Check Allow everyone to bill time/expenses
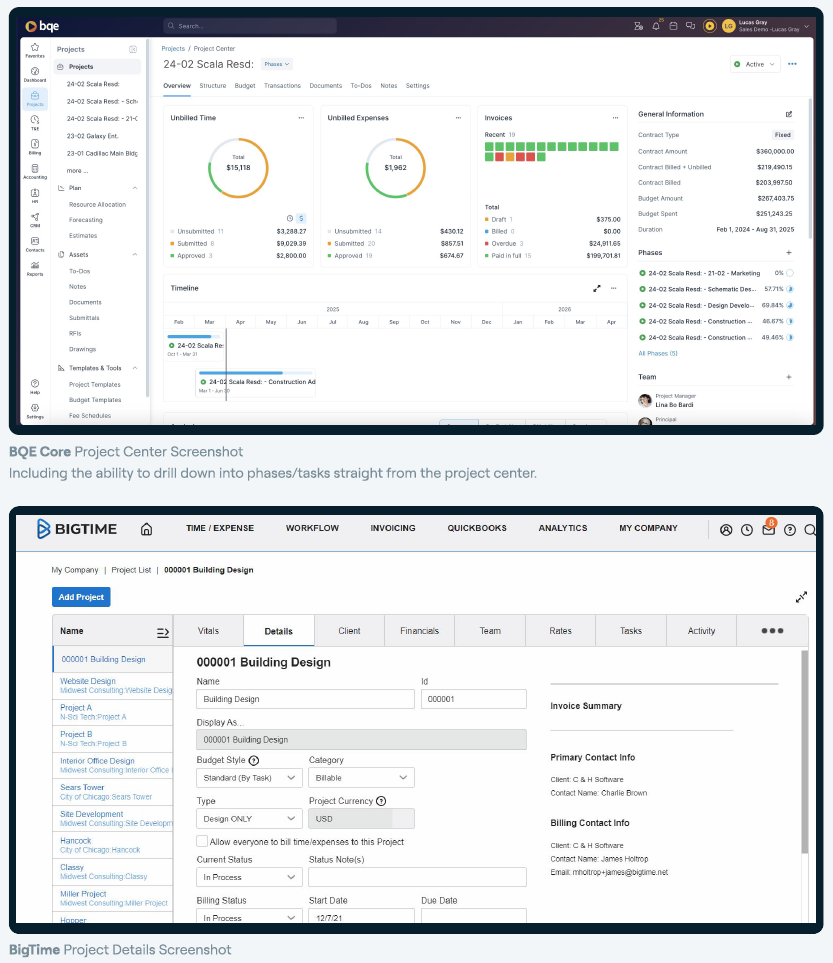The width and height of the screenshot is (833, 963). click(201, 841)
